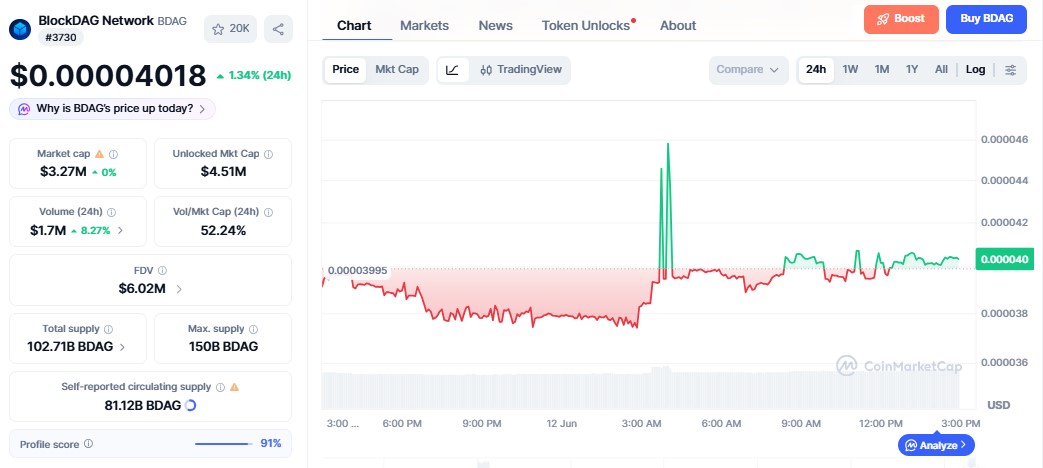This screenshot has height=468, width=1043.
Task: Open the Token Unlocks tab
Action: (586, 26)
